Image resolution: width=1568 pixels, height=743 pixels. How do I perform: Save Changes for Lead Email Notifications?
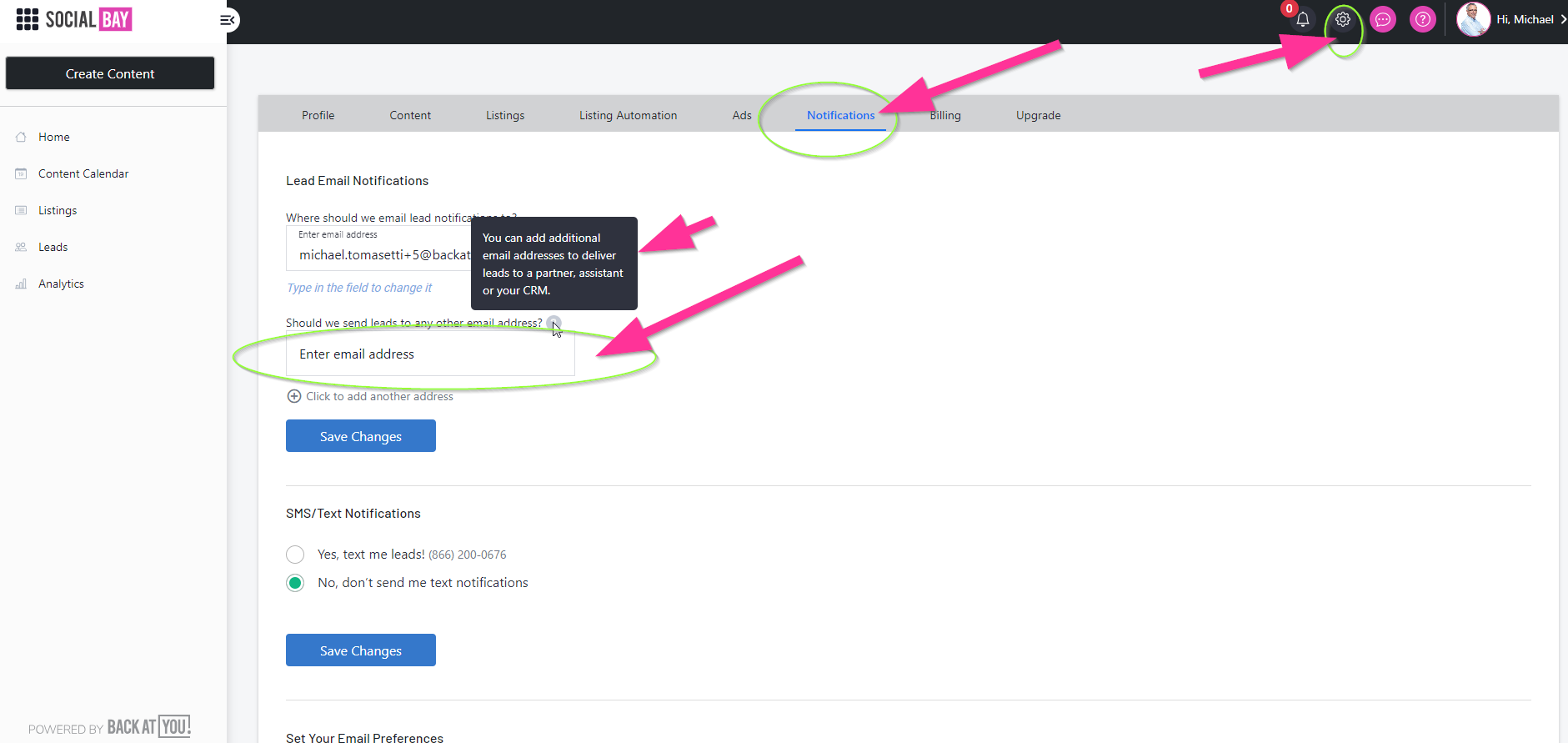coord(361,436)
